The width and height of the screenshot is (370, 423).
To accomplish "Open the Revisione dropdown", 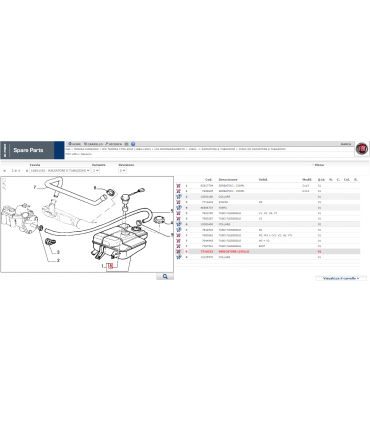I will tap(122, 170).
